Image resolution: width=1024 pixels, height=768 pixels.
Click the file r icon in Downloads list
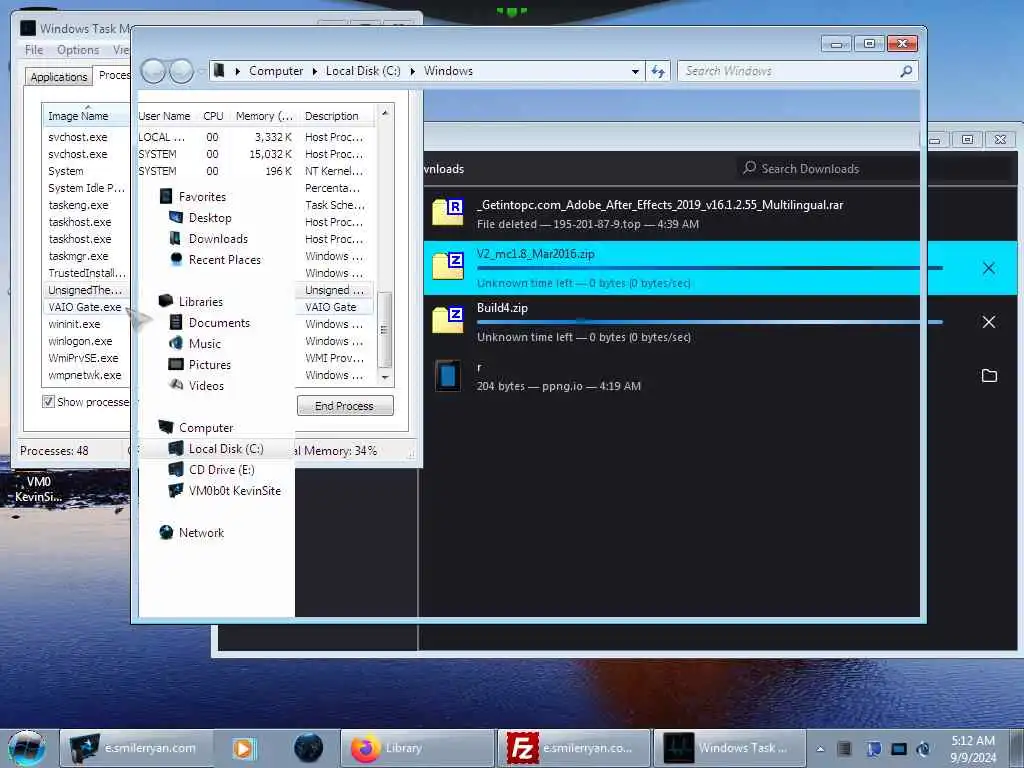pos(448,376)
